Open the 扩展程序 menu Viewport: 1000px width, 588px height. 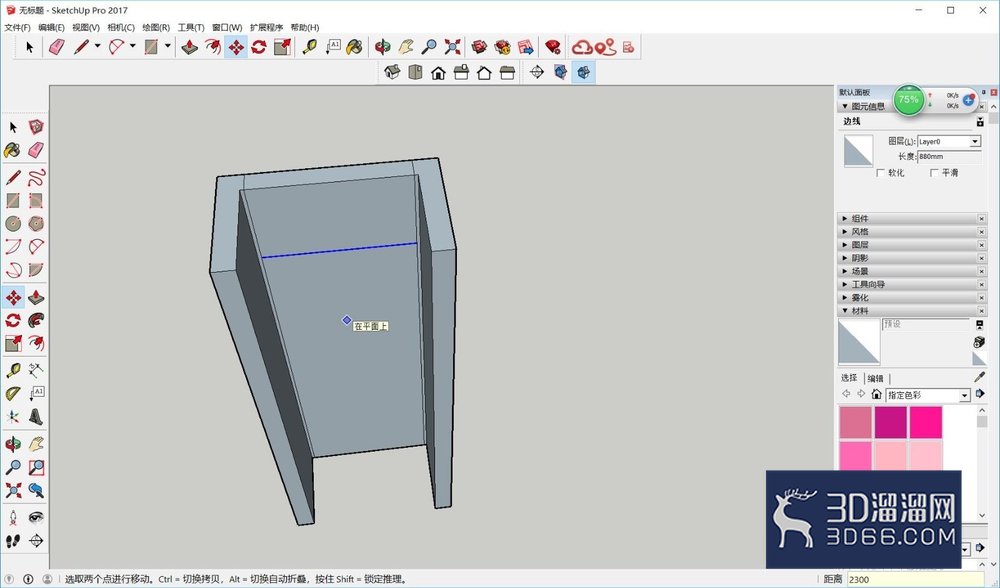tap(266, 27)
